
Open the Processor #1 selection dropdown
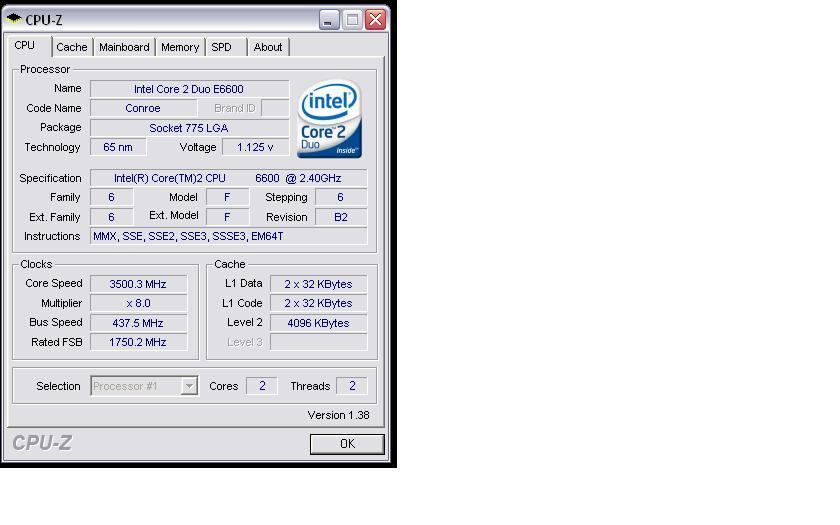tap(144, 386)
